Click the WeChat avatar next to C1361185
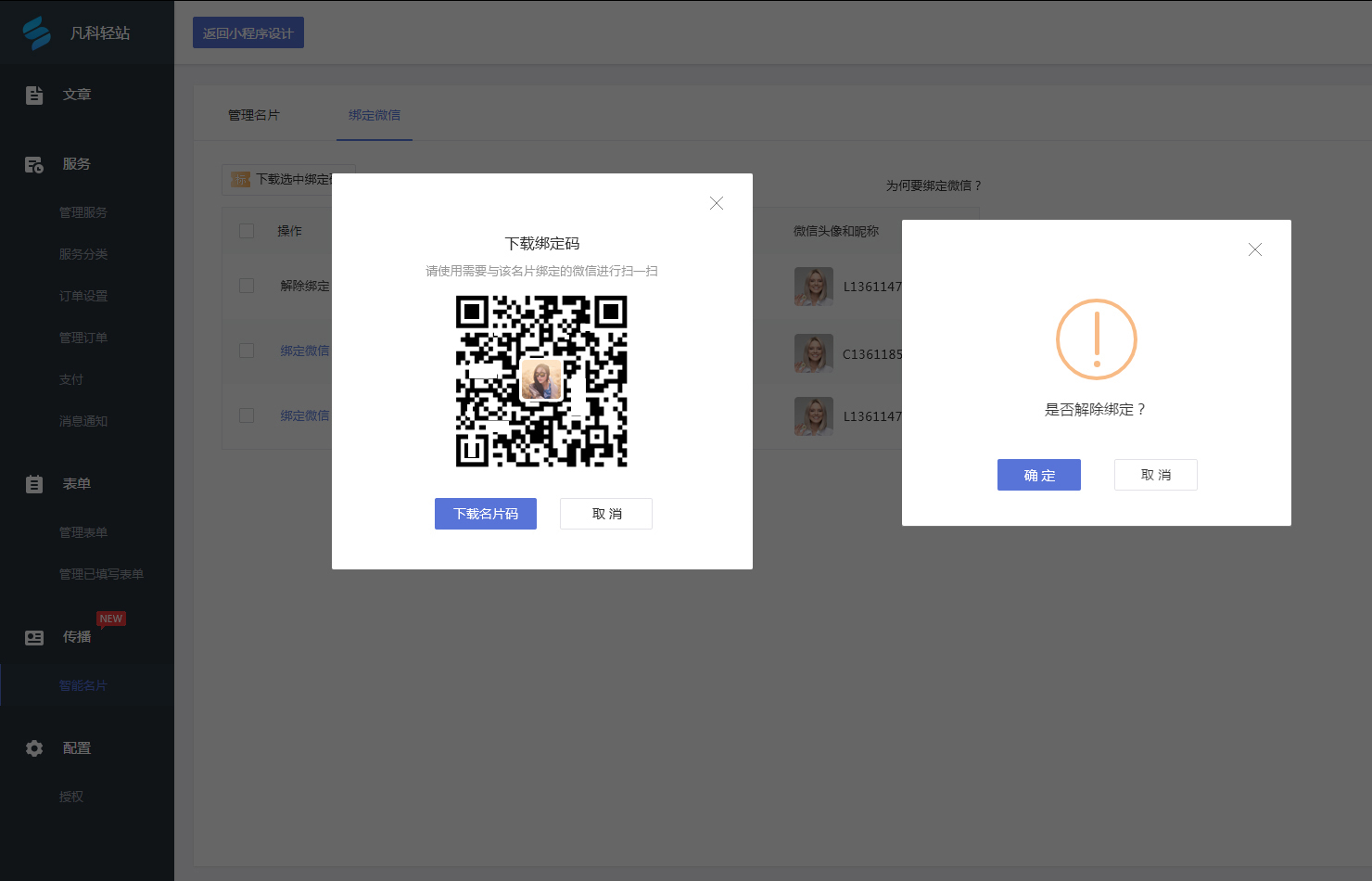Screen dimensions: 1372x881 pos(814,353)
